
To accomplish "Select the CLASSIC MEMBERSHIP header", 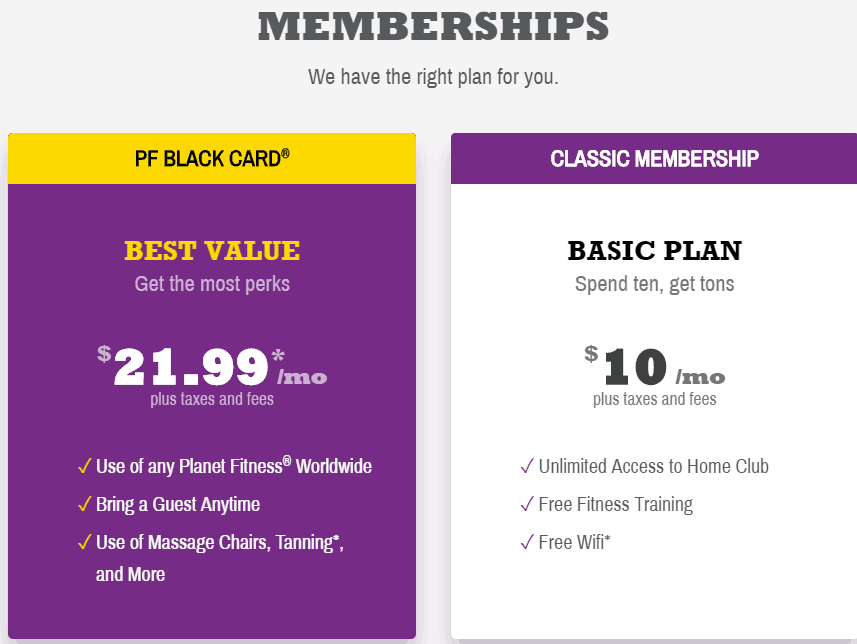I will click(654, 159).
